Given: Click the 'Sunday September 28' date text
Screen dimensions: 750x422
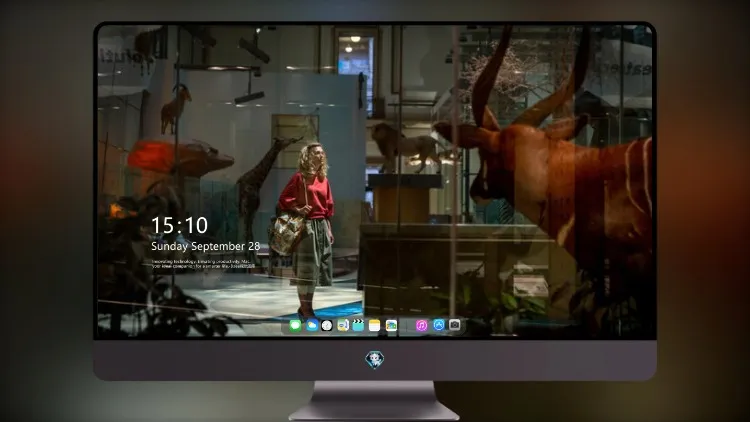Looking at the screenshot, I should (x=206, y=246).
